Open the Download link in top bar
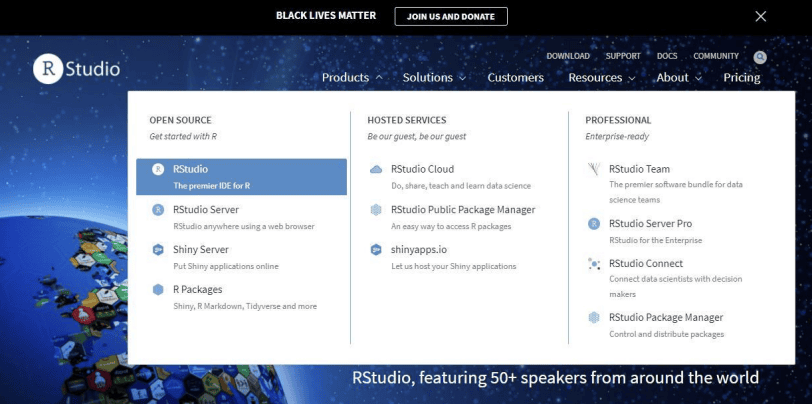The height and width of the screenshot is (404, 812). click(568, 56)
